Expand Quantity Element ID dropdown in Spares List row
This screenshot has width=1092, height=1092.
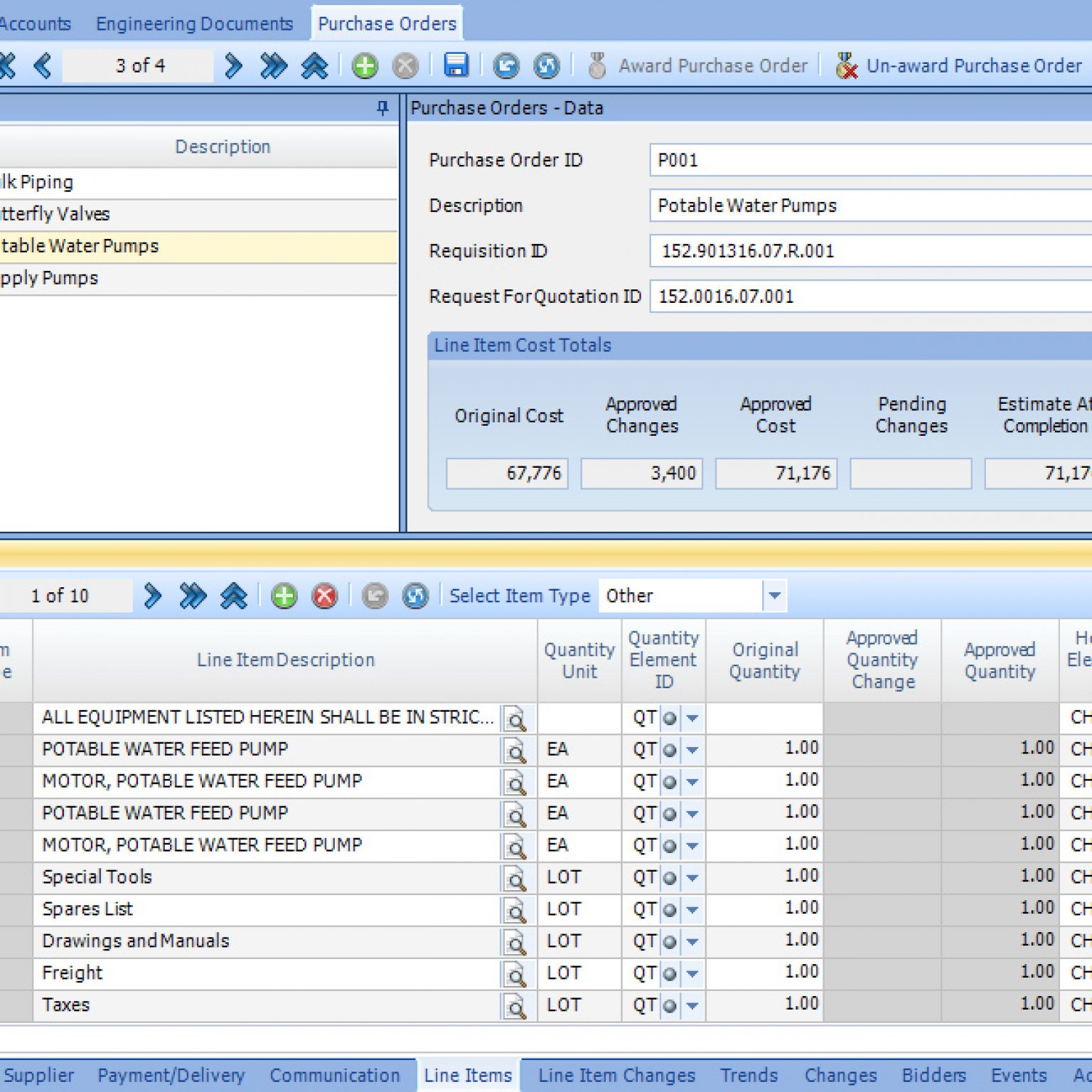[x=692, y=910]
